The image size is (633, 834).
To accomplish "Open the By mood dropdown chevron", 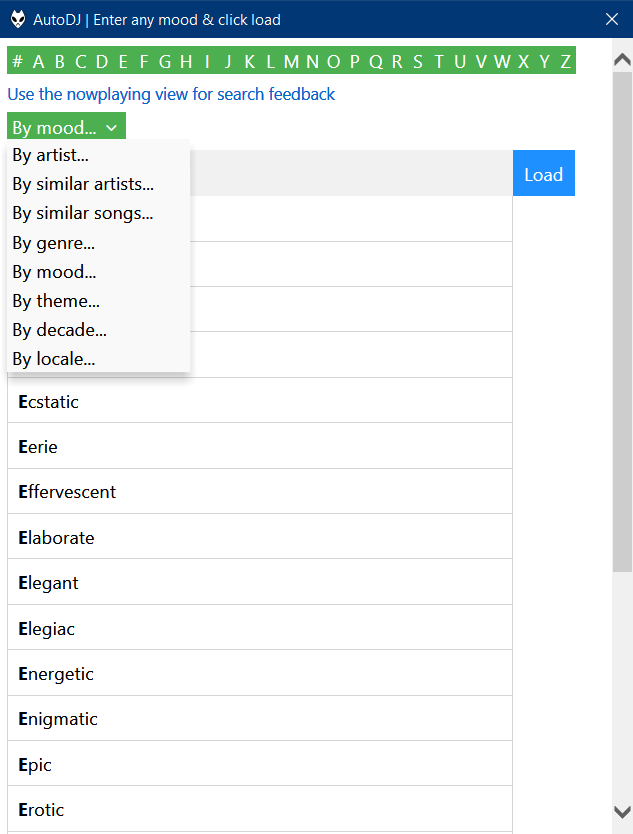I will pyautogui.click(x=113, y=127).
